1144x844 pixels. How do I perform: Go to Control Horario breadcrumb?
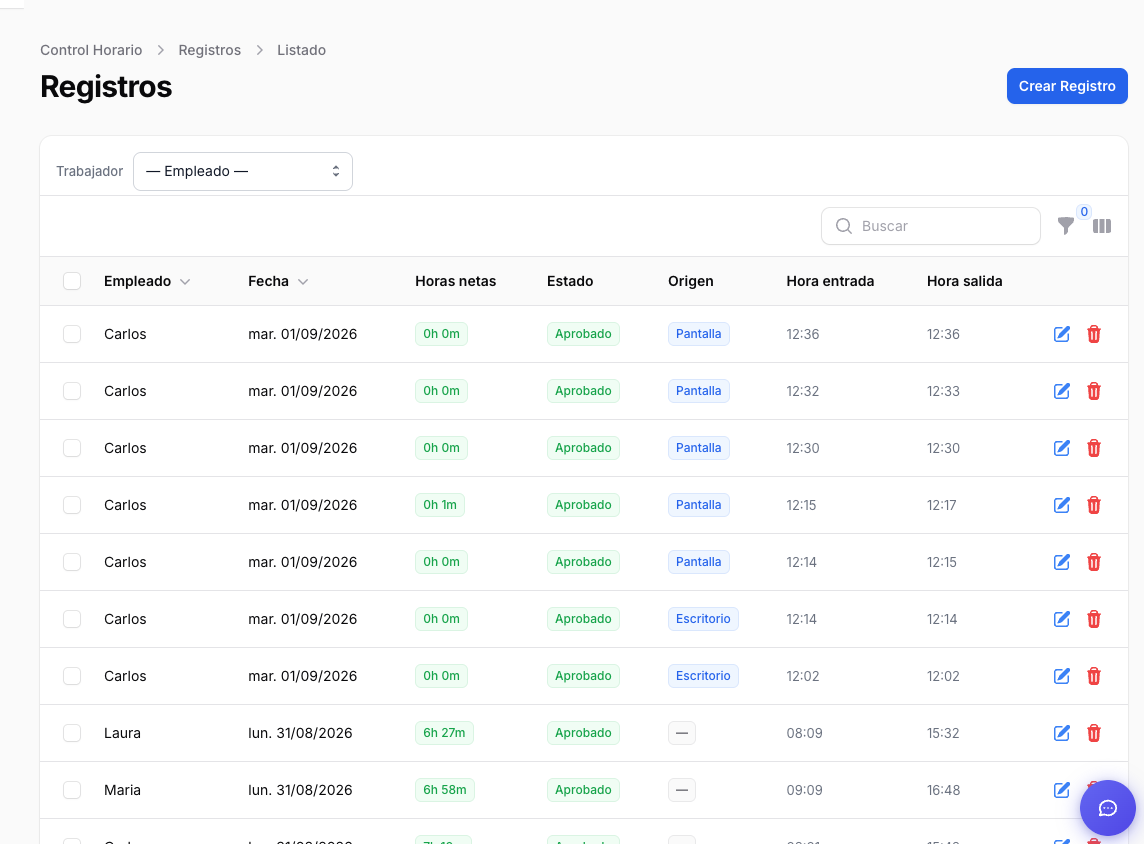coord(91,50)
